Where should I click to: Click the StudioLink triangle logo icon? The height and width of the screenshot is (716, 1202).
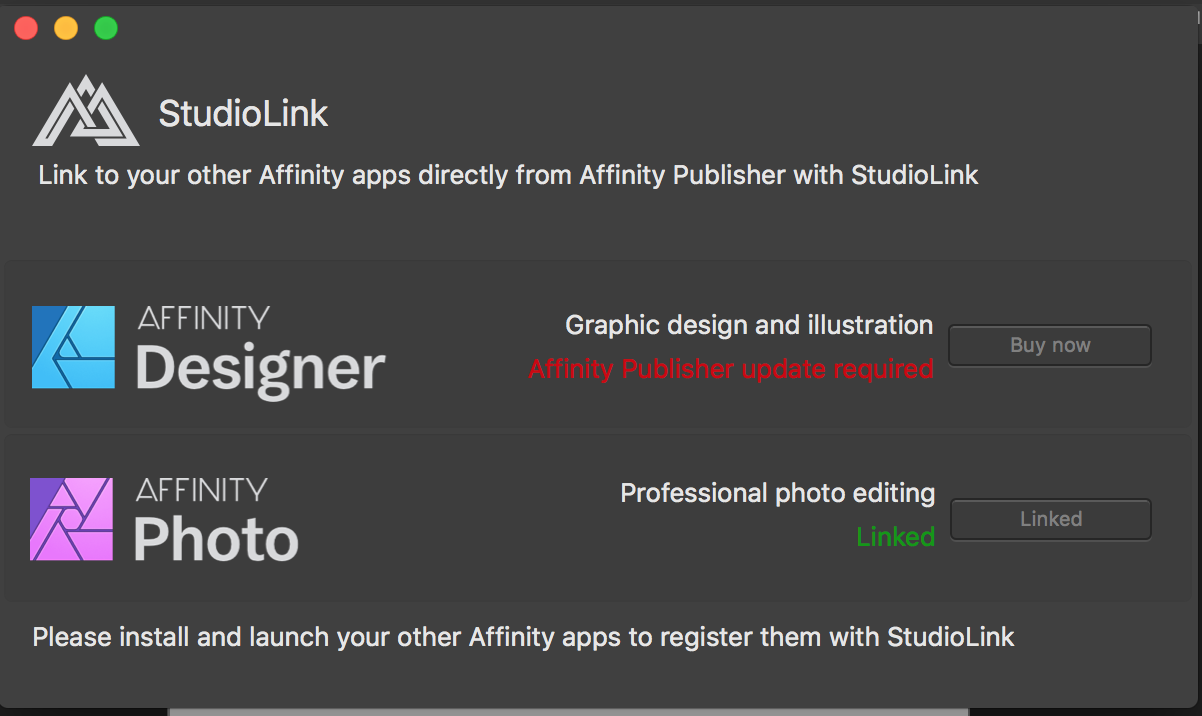pyautogui.click(x=86, y=112)
